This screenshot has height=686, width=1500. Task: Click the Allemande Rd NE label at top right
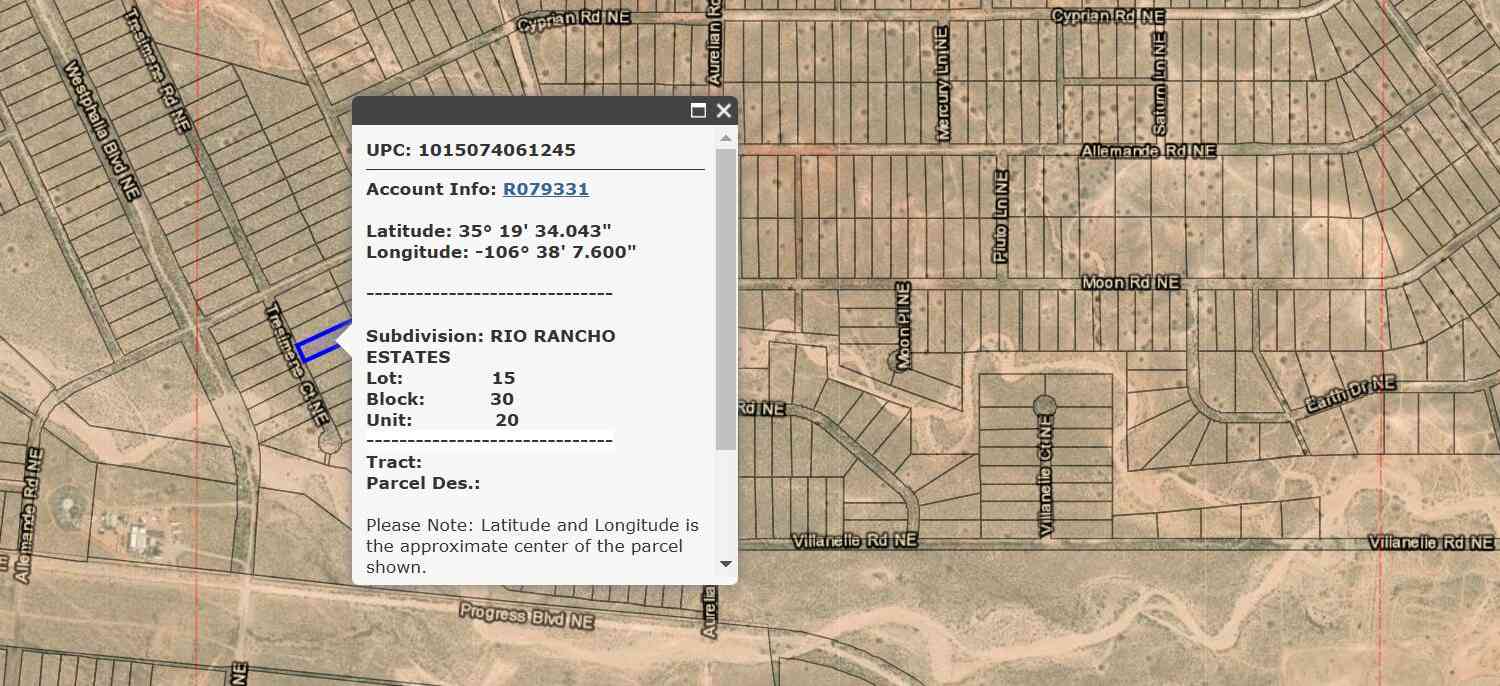1148,151
